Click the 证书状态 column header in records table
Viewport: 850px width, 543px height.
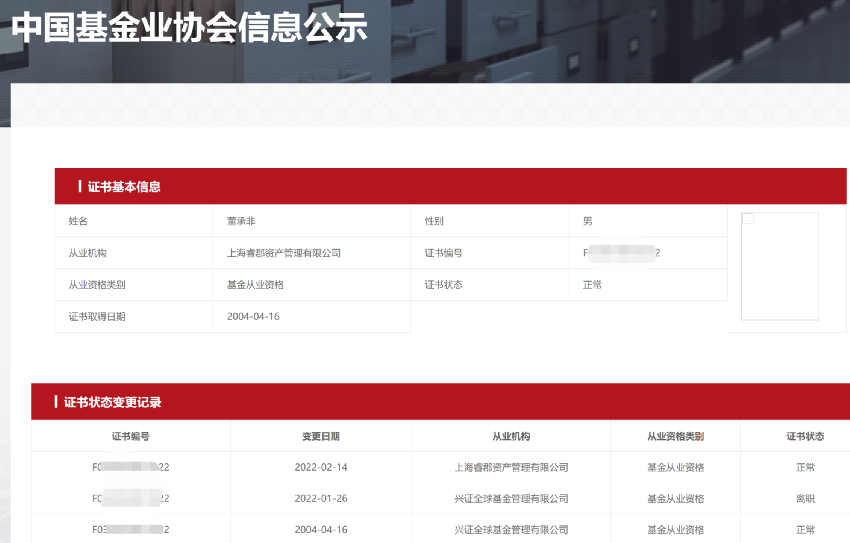click(805, 437)
